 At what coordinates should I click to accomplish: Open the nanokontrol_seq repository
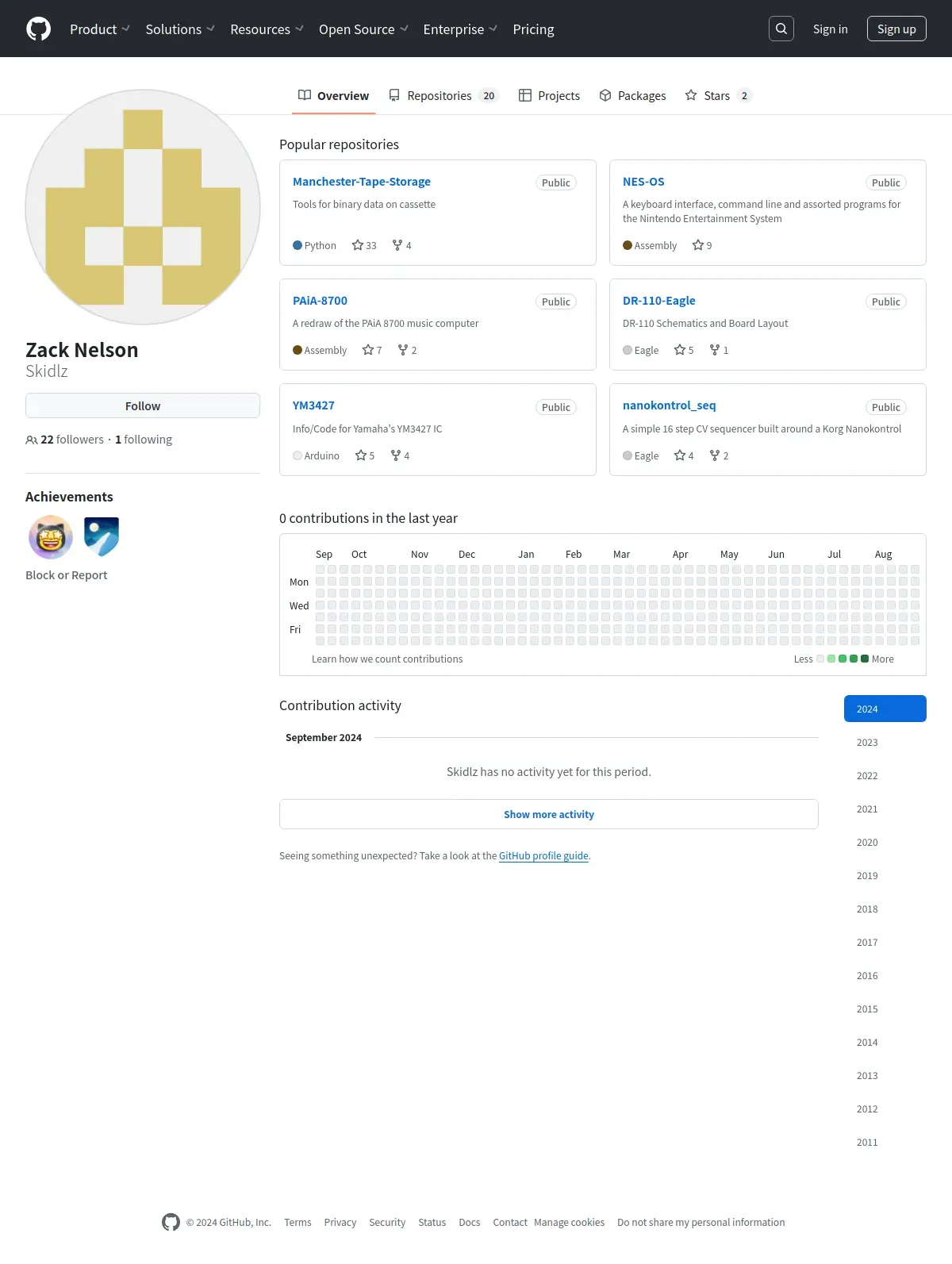[x=669, y=405]
